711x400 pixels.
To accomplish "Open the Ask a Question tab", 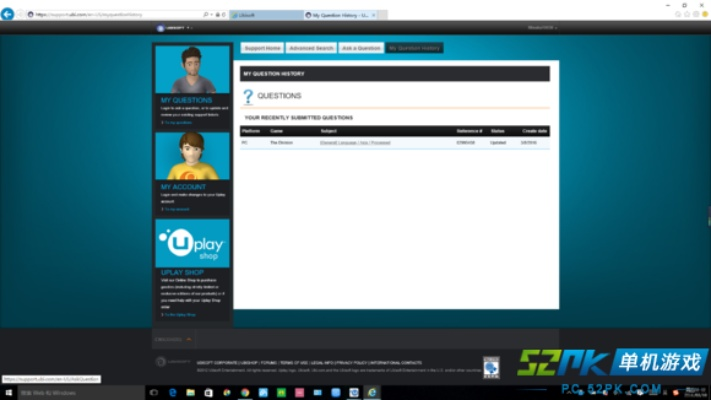I will coord(360,48).
